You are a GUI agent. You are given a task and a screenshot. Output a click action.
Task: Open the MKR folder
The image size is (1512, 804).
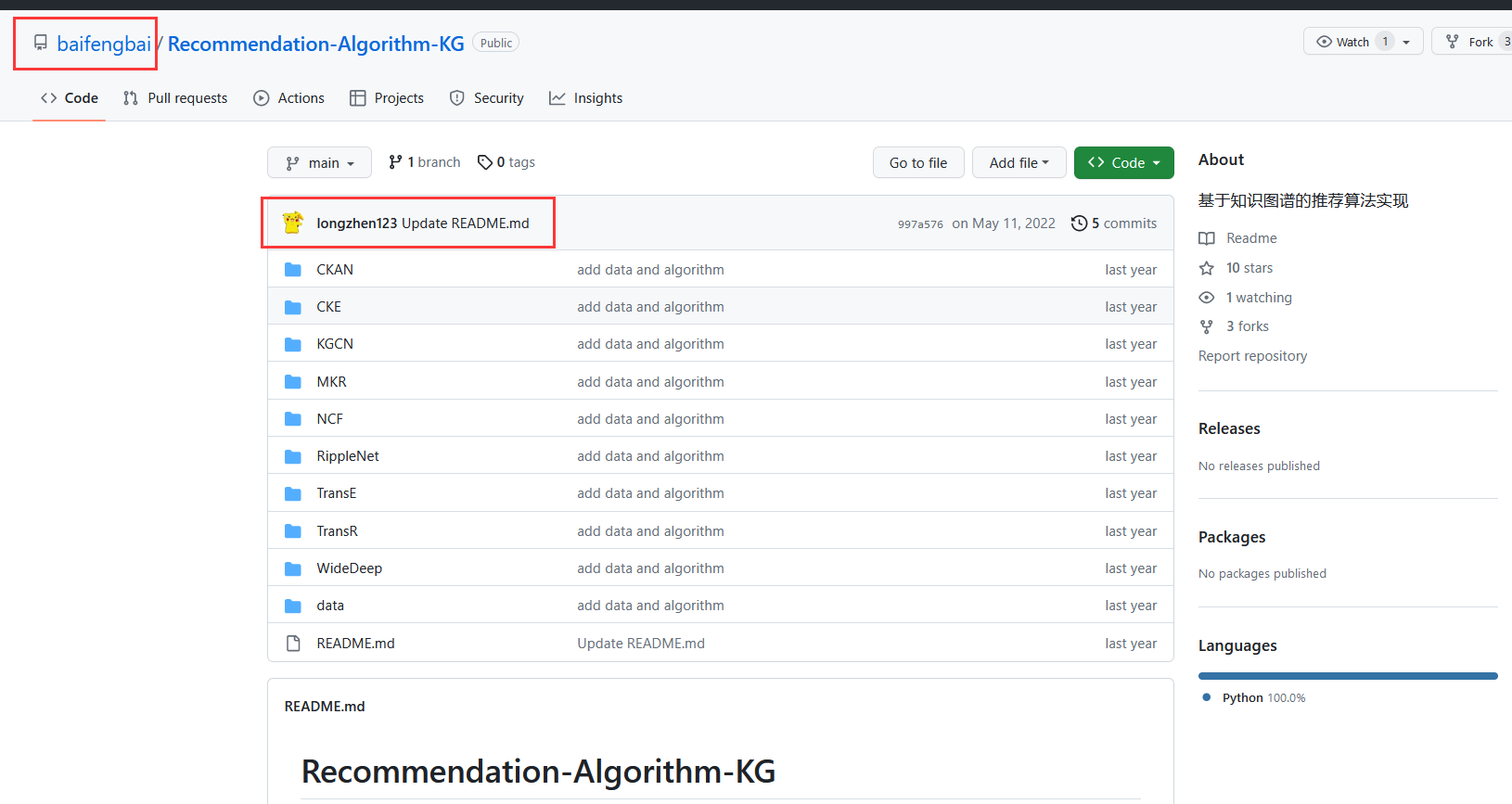coord(331,382)
